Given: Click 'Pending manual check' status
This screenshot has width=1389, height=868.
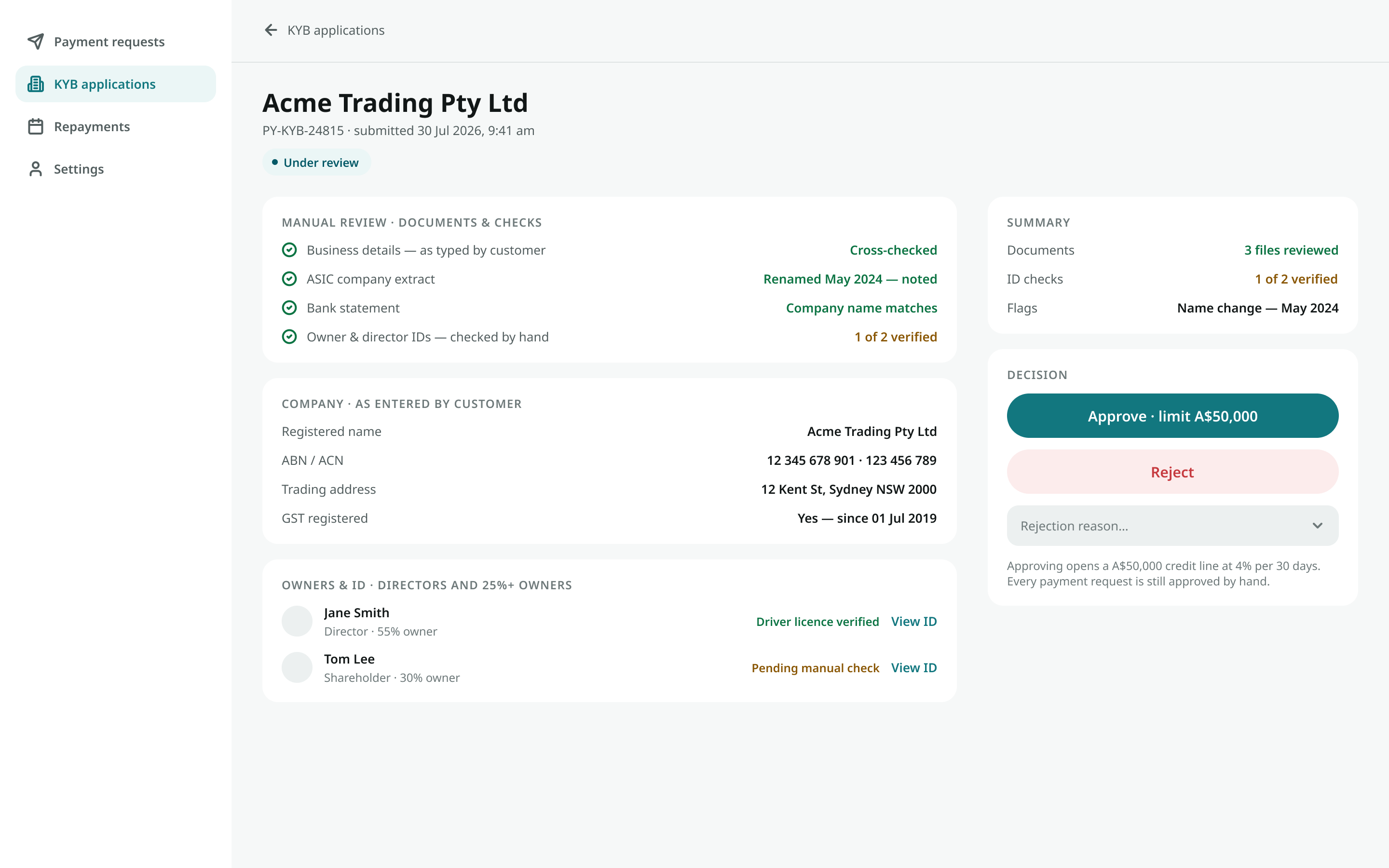Looking at the screenshot, I should click(x=815, y=668).
